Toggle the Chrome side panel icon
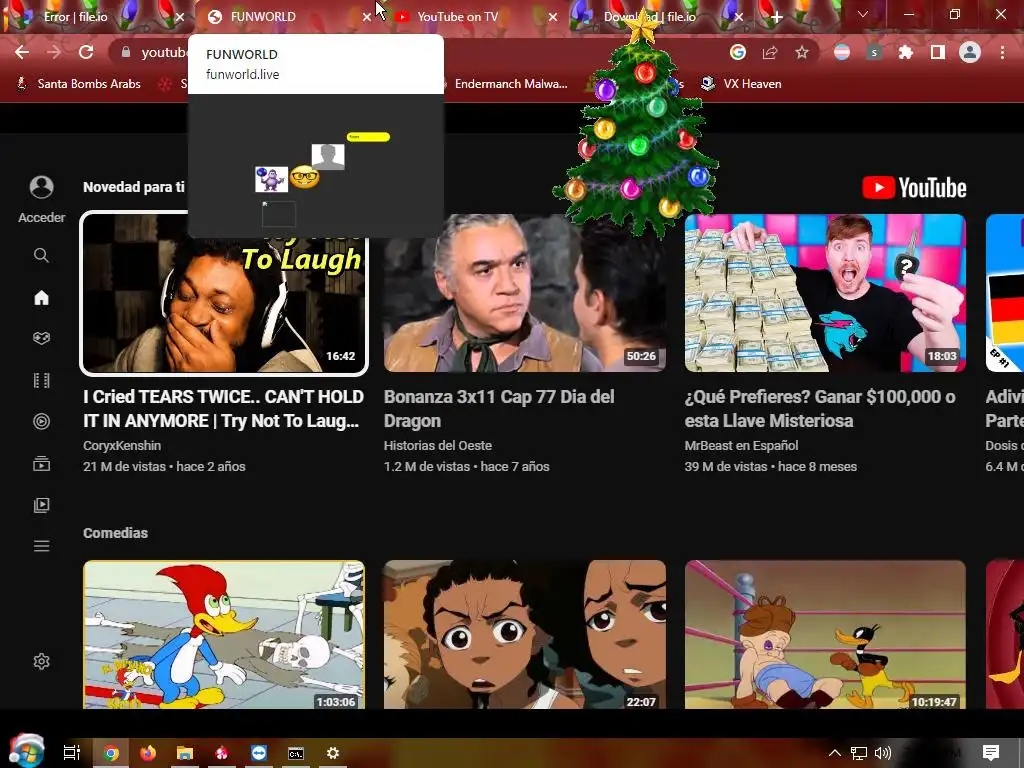The width and height of the screenshot is (1024, 768). (938, 52)
